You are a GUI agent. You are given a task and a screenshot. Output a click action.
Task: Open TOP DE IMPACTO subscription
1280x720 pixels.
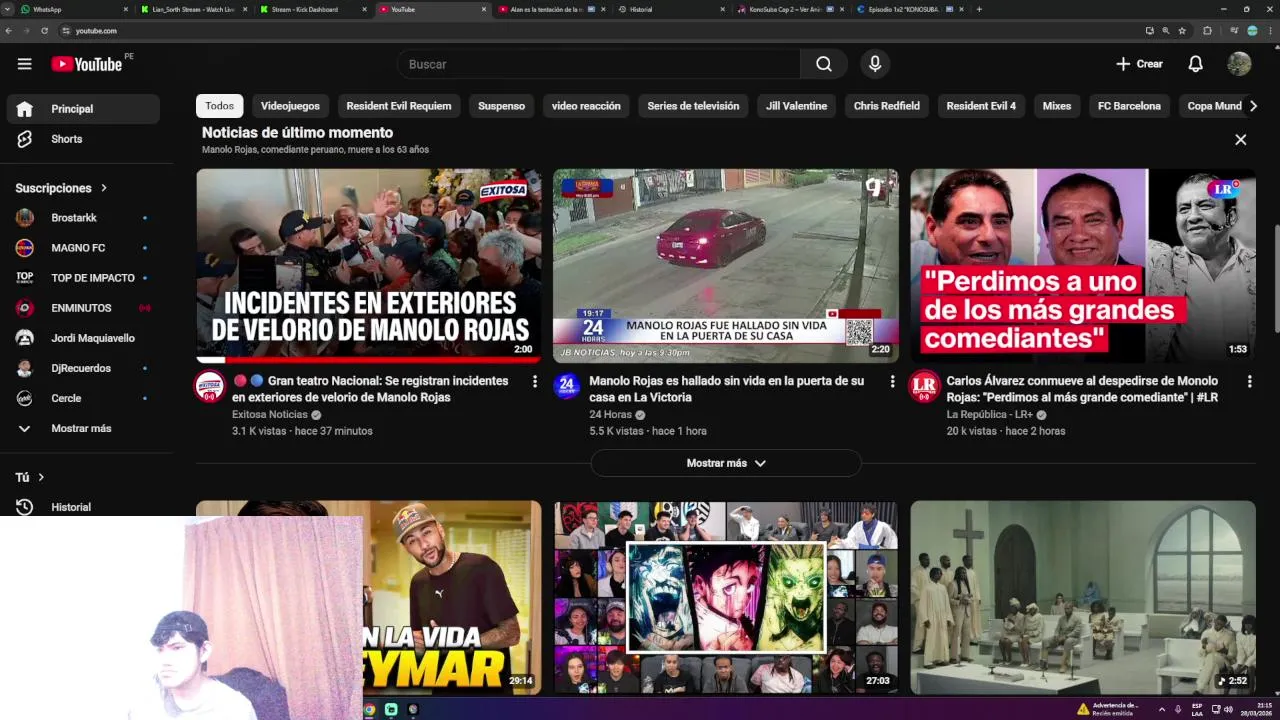pos(83,278)
